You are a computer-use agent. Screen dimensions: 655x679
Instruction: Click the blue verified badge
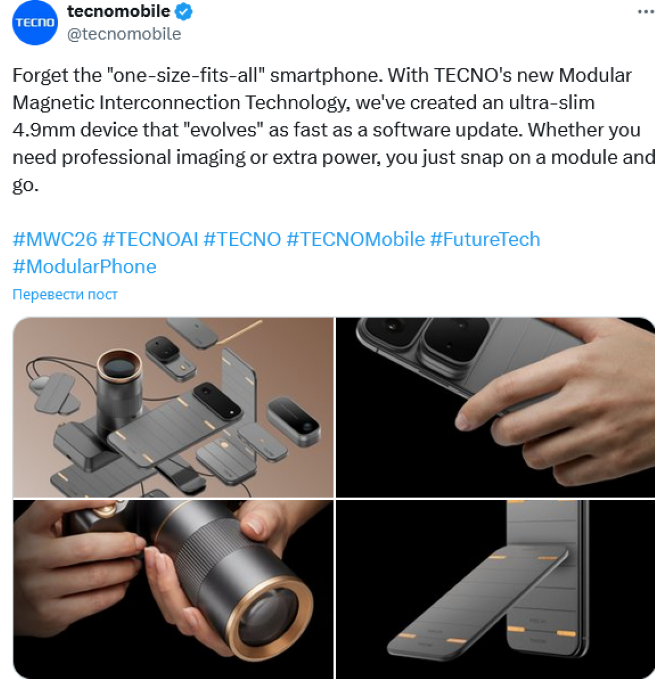(x=184, y=12)
